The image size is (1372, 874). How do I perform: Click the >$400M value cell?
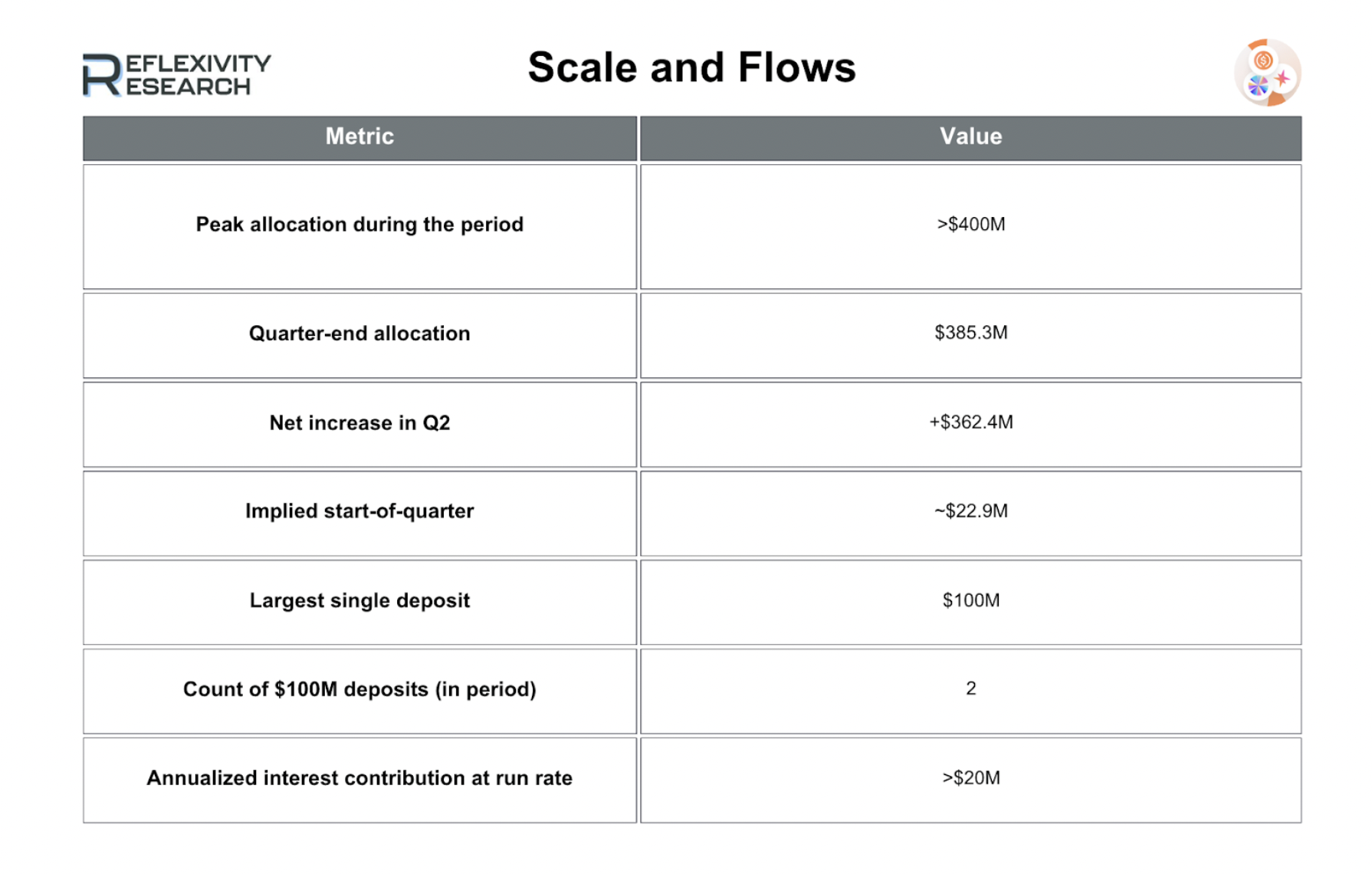[x=970, y=225]
